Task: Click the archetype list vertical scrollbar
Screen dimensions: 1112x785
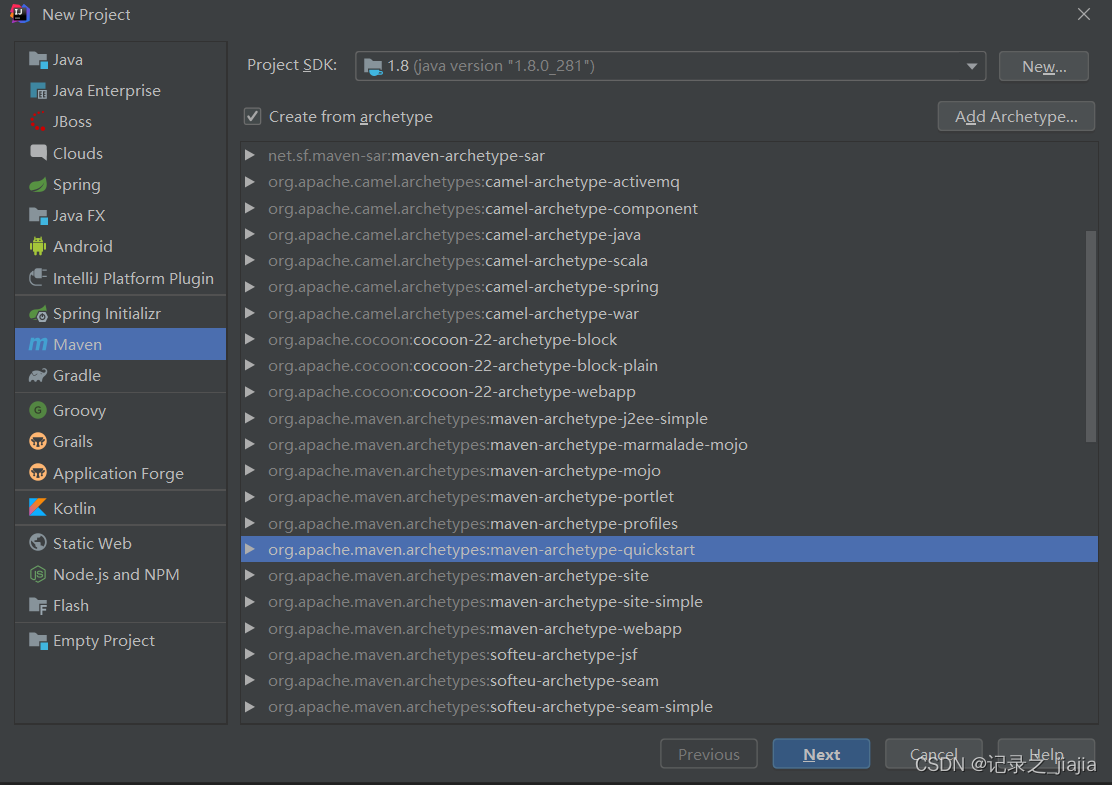Action: (x=1091, y=336)
